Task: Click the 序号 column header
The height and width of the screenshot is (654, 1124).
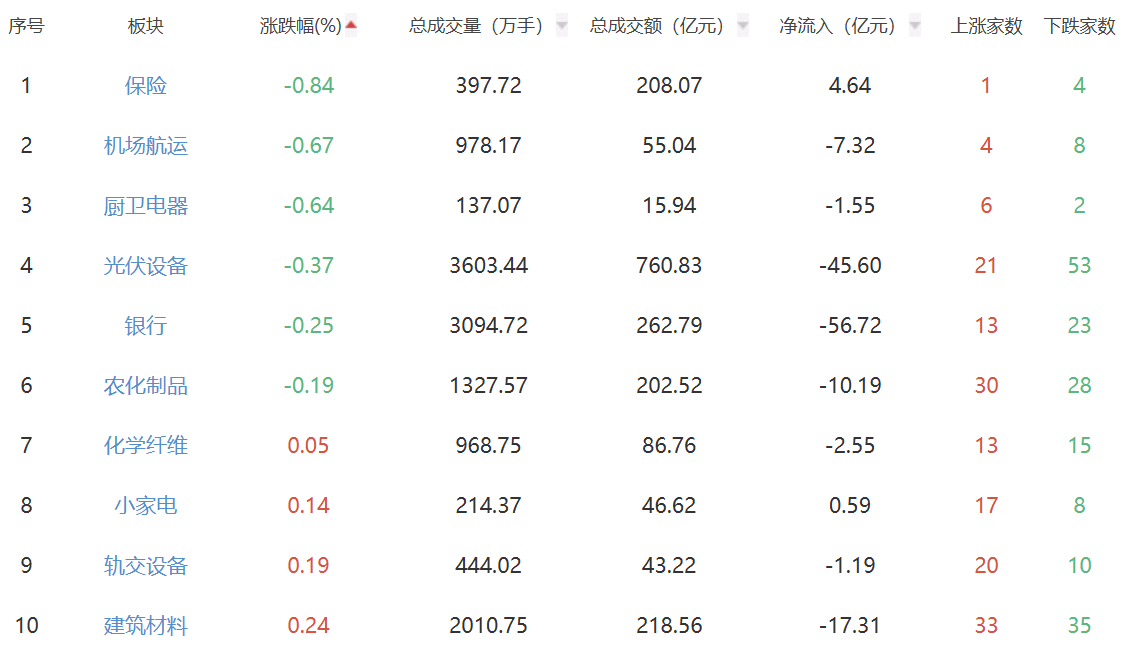Action: point(26,27)
